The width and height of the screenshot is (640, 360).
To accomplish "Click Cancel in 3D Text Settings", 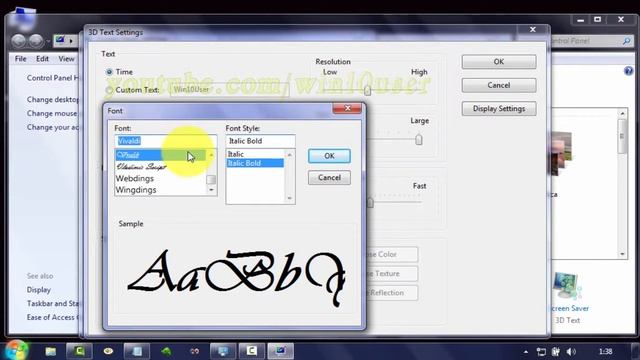I will click(x=499, y=85).
